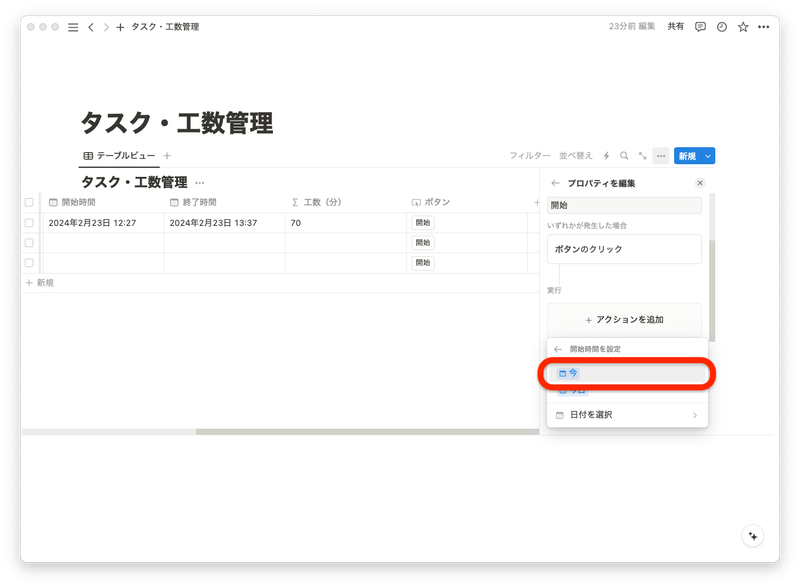Click the lightning bolt automation icon
The width and height of the screenshot is (800, 588).
606,156
